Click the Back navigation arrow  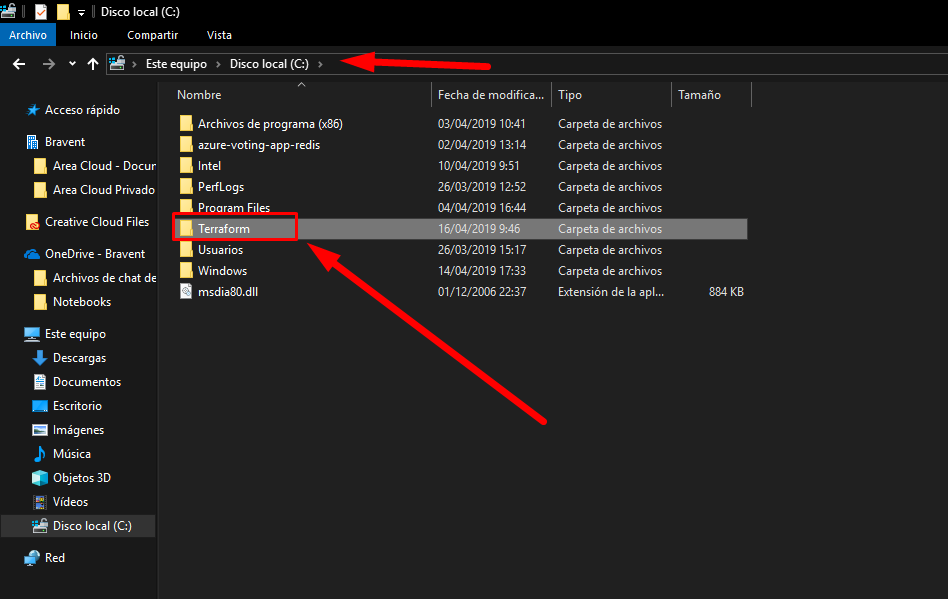point(19,64)
